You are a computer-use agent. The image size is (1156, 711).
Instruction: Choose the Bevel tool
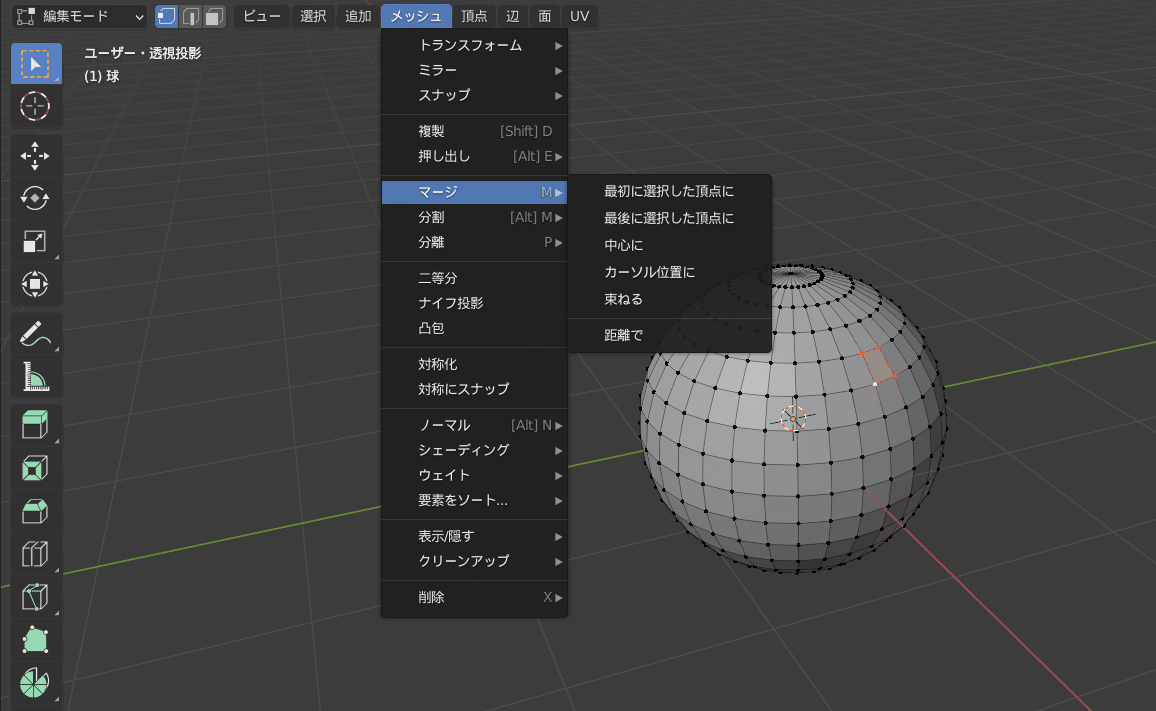tap(35, 511)
